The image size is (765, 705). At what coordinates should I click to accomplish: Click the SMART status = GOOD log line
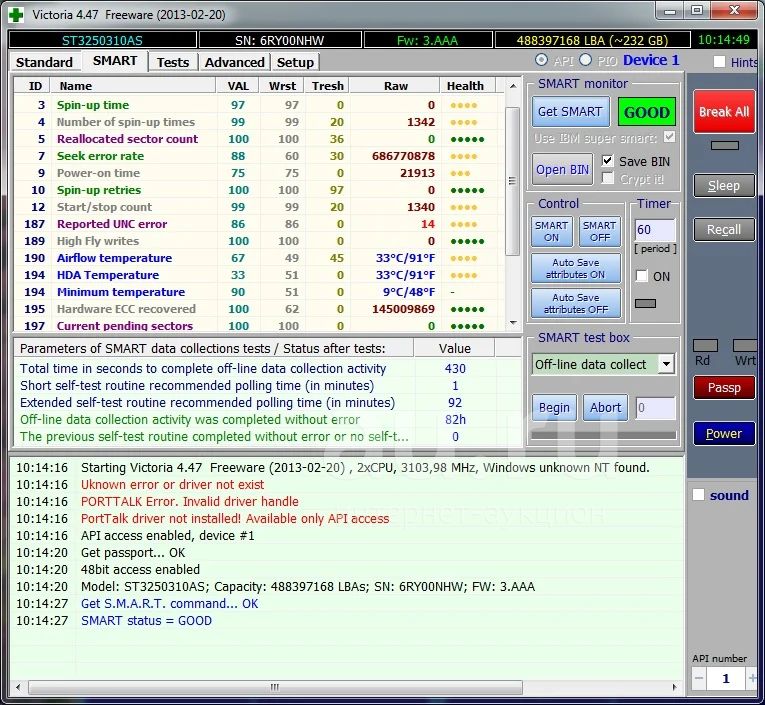[146, 621]
